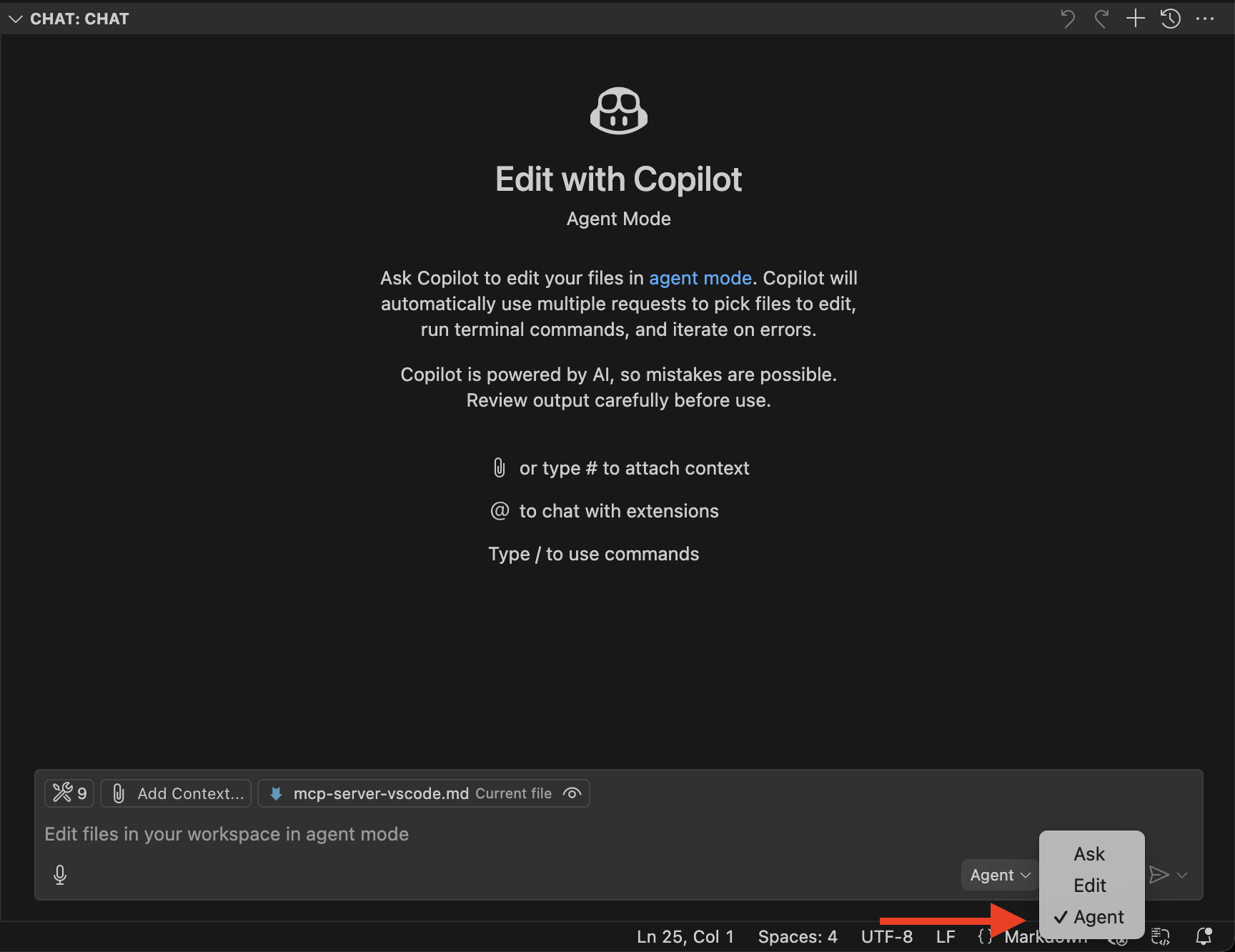1235x952 pixels.
Task: Click the Copilot logo icon
Action: [x=619, y=111]
